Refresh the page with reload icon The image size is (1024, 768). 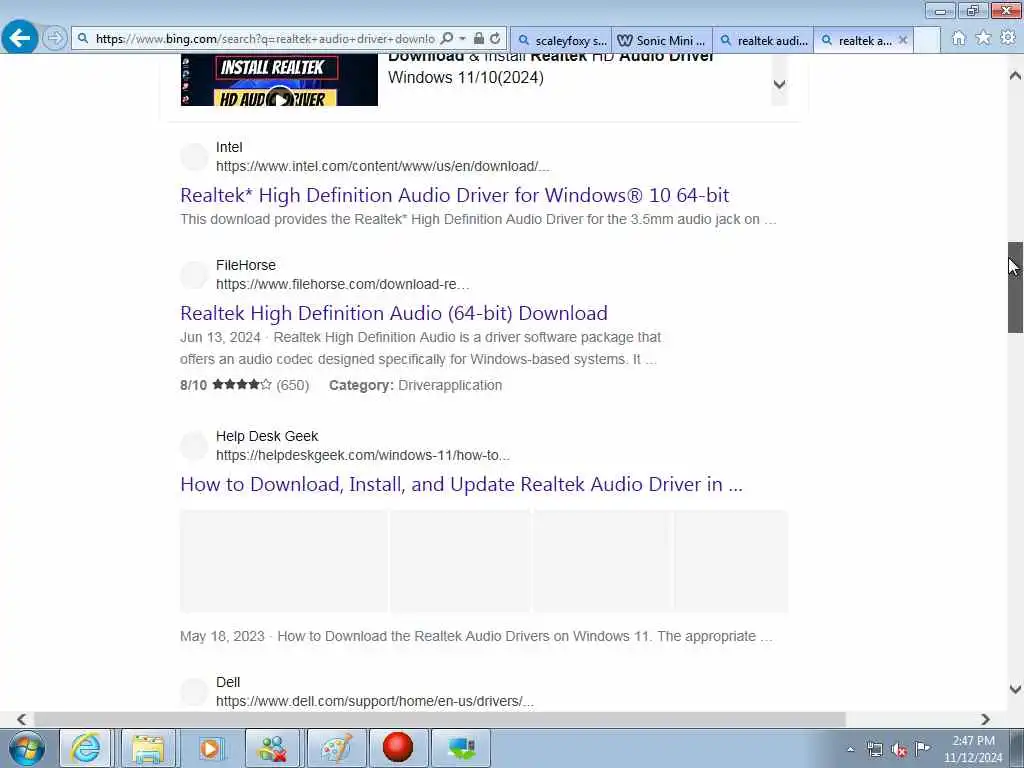click(x=495, y=39)
